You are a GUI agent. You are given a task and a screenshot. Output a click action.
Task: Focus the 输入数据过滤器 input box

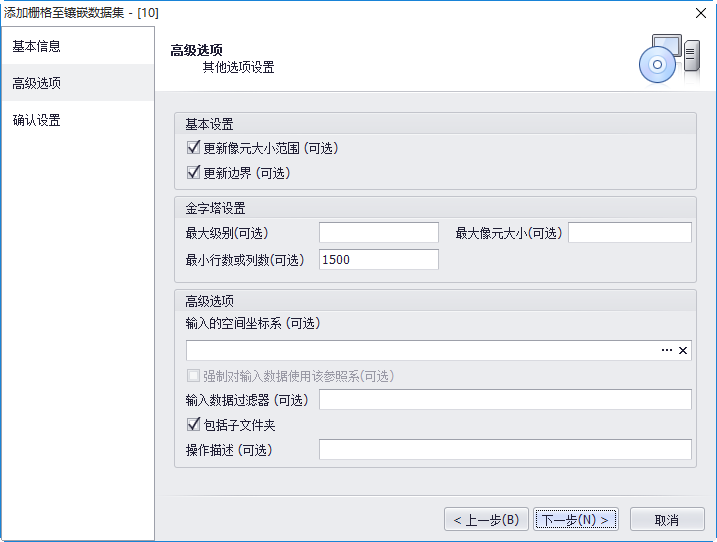click(504, 400)
